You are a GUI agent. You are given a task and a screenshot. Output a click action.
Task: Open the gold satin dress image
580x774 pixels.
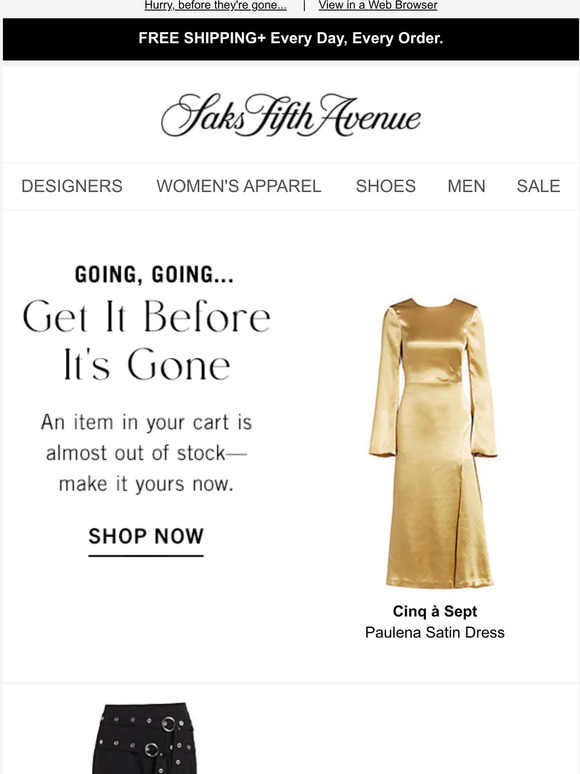point(433,442)
